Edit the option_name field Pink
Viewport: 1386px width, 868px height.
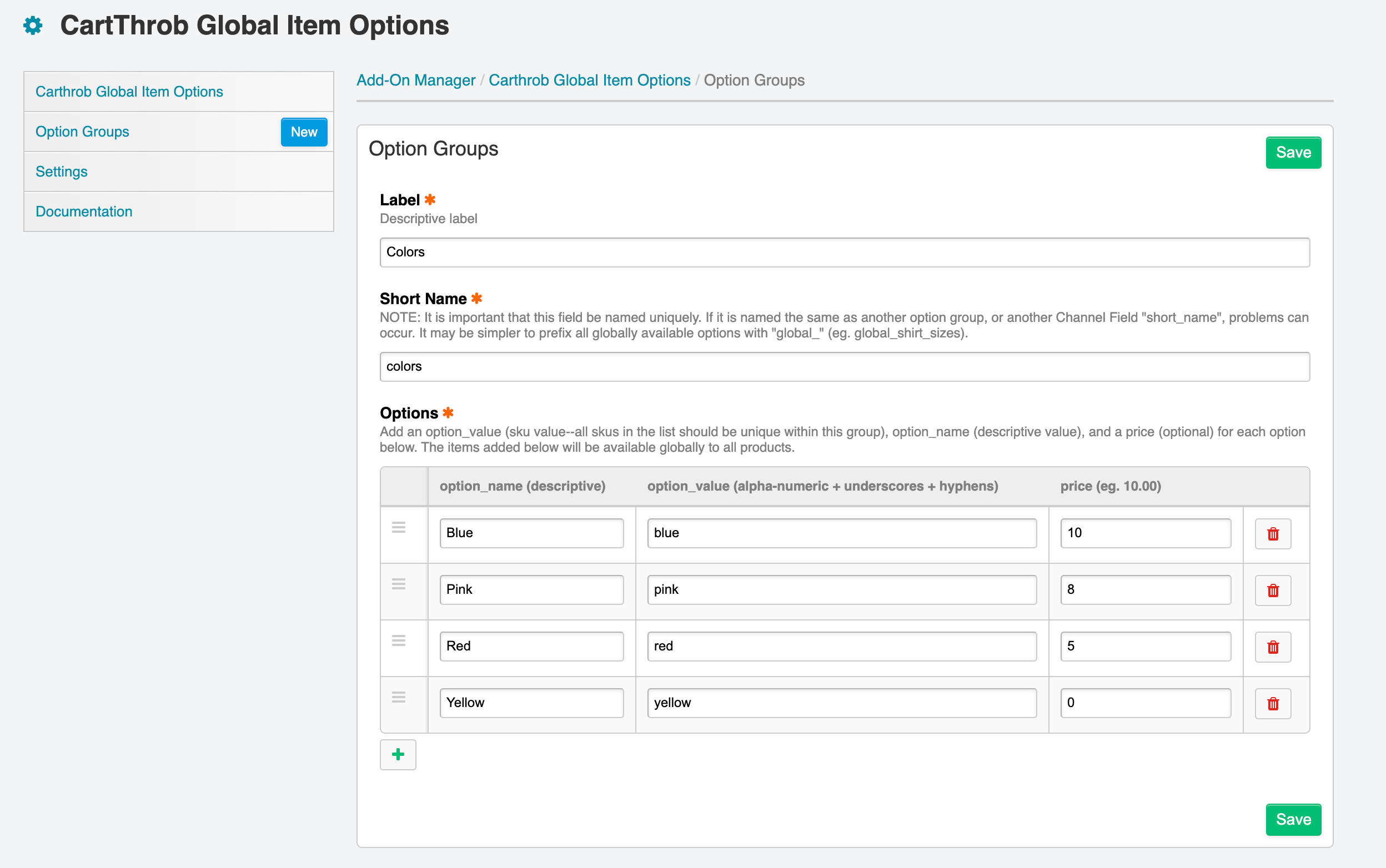click(x=531, y=589)
